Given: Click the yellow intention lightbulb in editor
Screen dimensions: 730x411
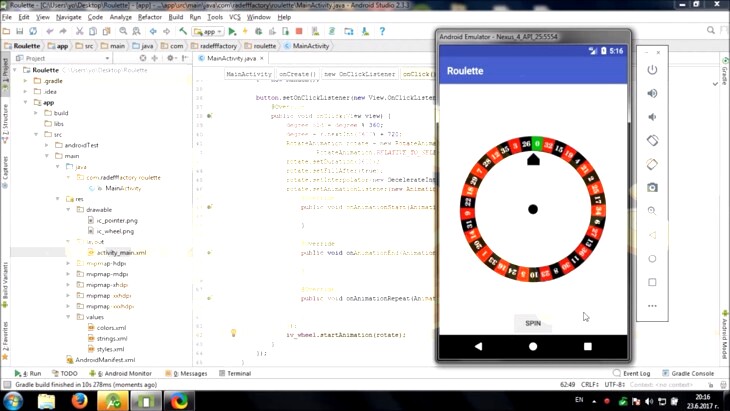Looking at the screenshot, I should click(x=233, y=333).
